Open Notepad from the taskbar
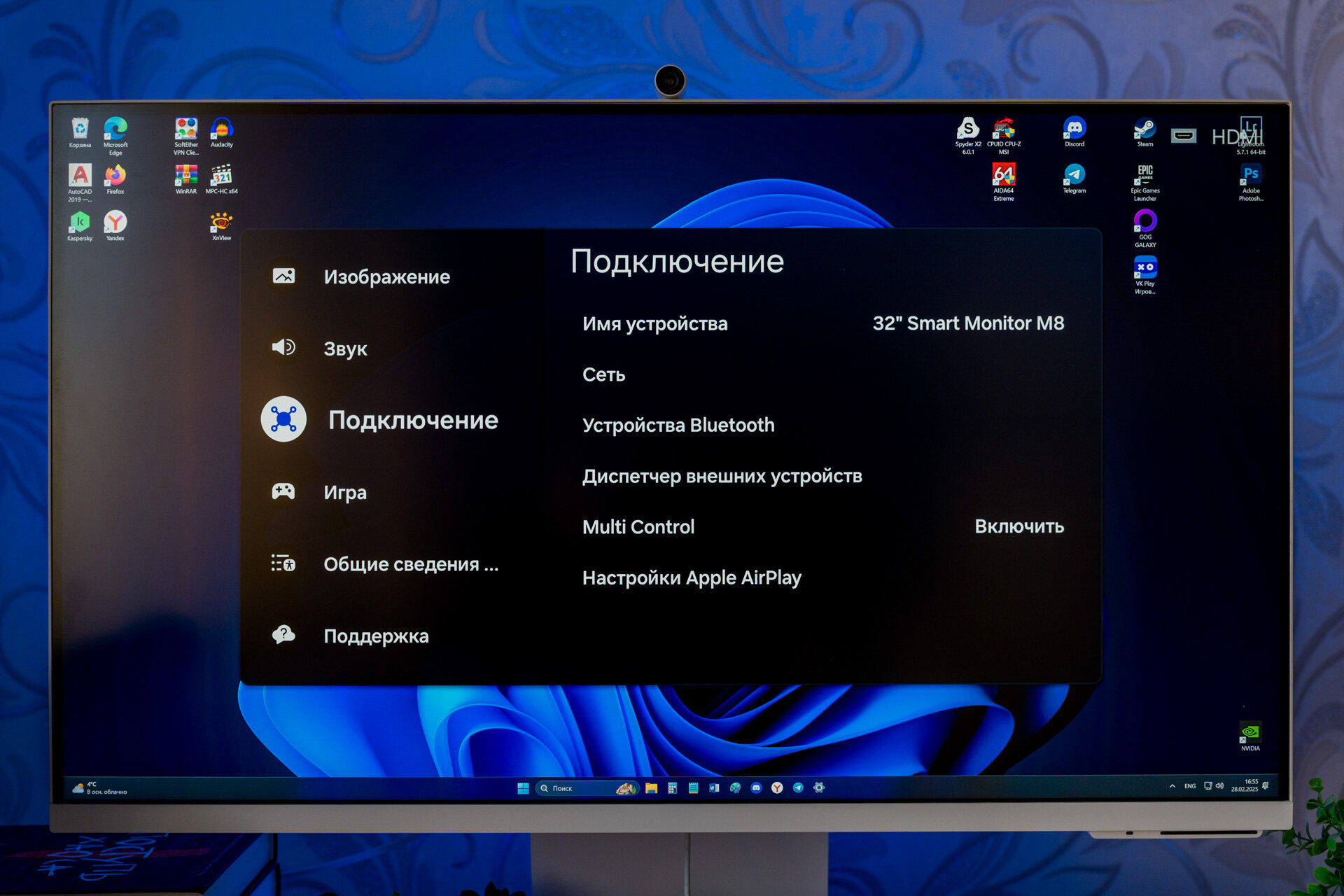 693,788
